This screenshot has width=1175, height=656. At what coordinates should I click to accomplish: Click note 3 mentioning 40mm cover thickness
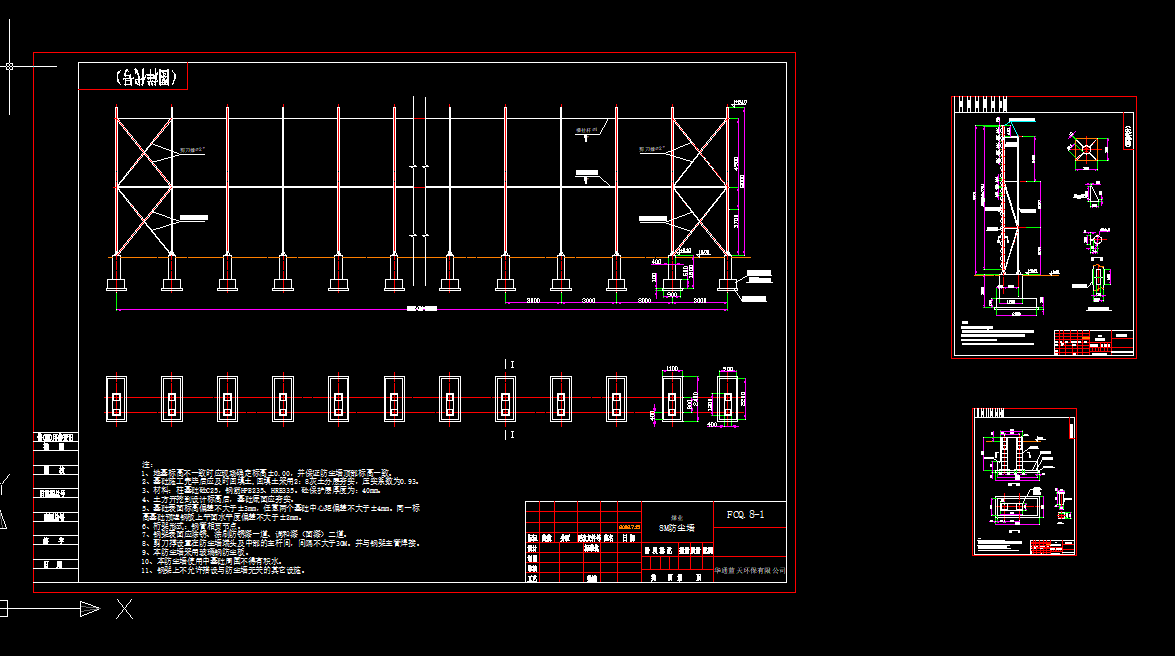pyautogui.click(x=262, y=490)
